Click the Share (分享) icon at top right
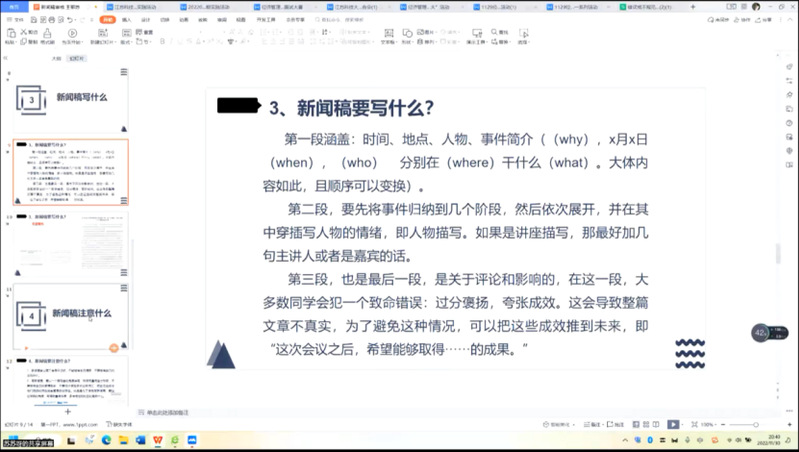799x452 pixels. (x=765, y=19)
